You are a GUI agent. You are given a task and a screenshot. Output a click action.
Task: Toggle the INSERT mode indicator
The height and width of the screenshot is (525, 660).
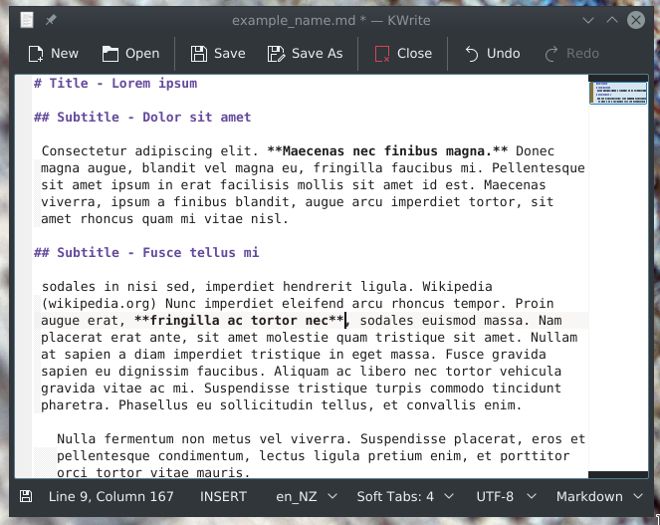point(223,496)
